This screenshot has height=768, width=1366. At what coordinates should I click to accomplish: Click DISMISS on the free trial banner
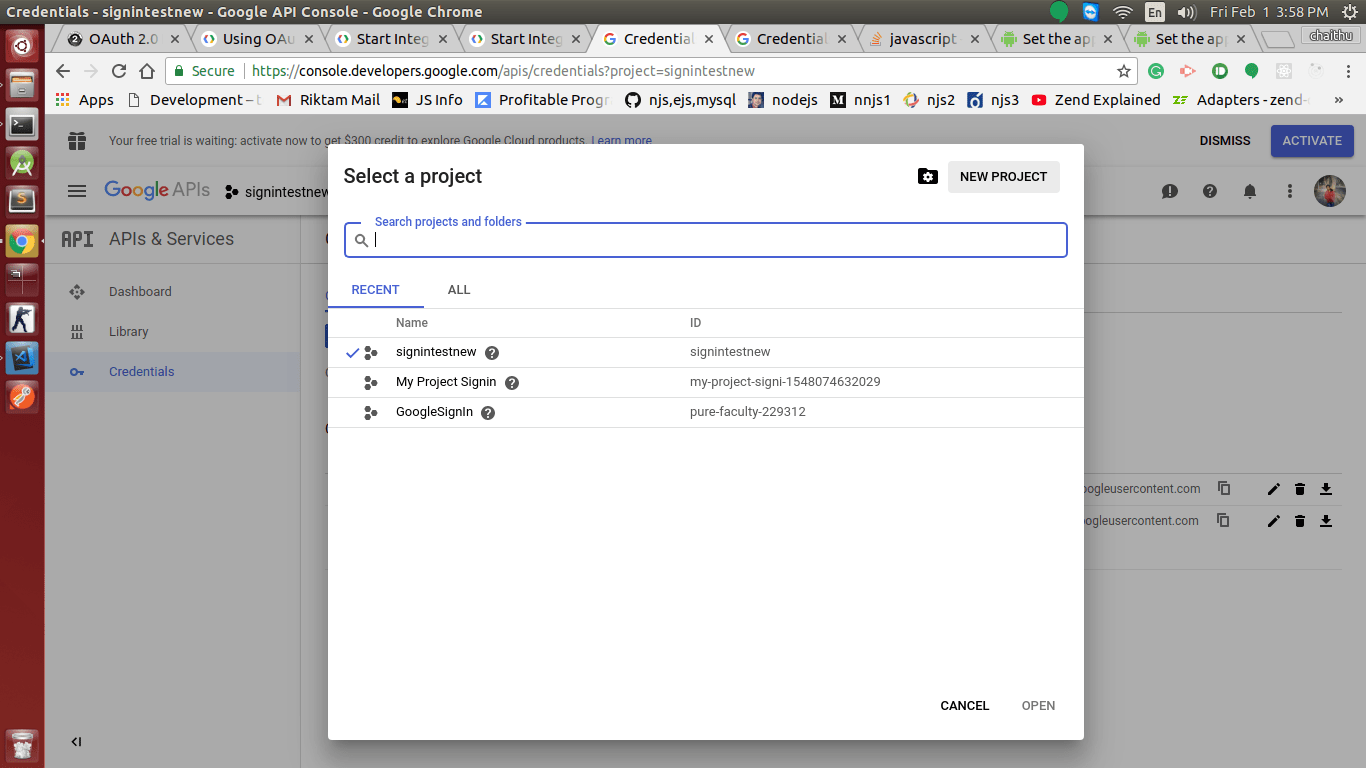click(1225, 141)
